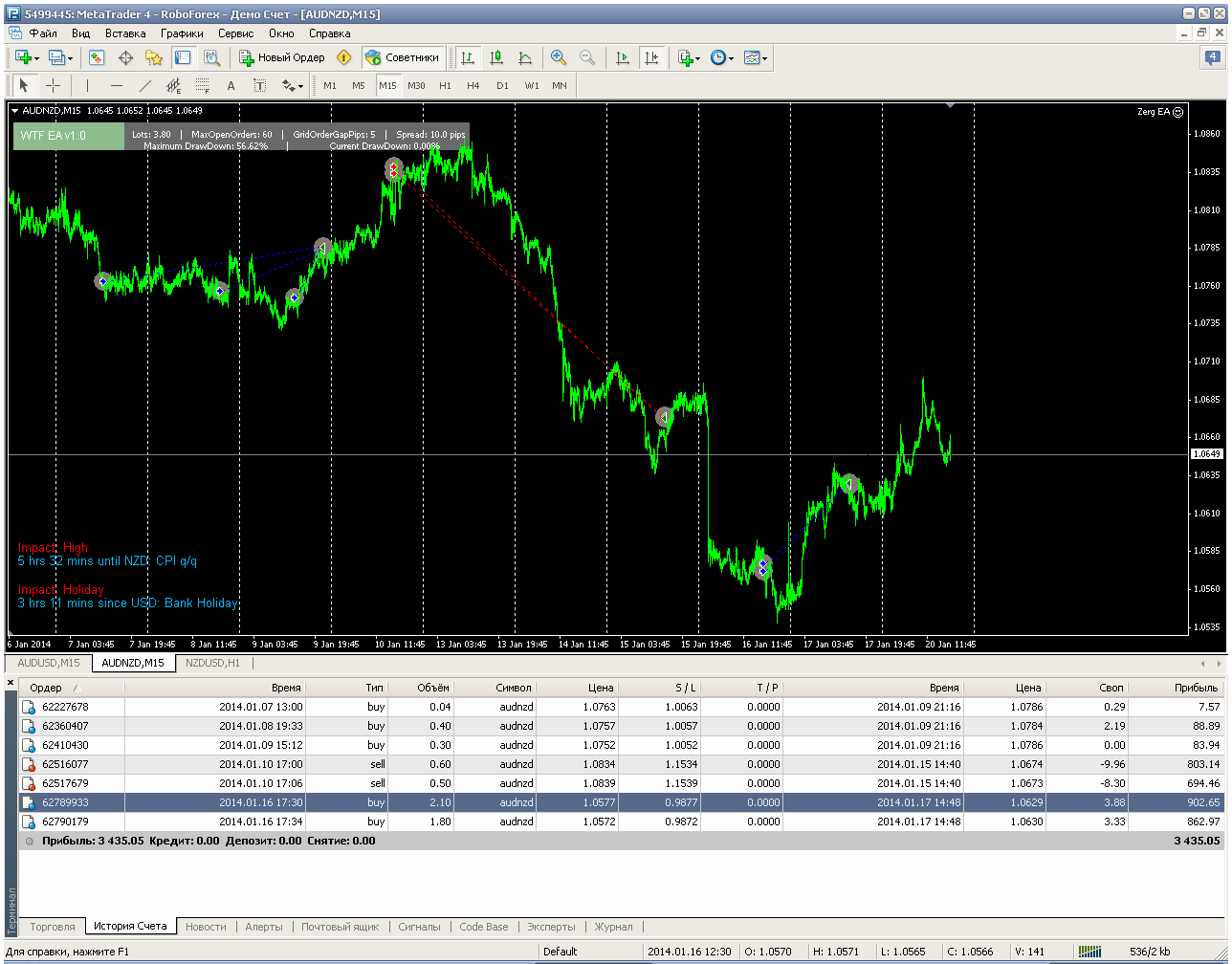Open the Вставка menu
This screenshot has width=1232, height=964.
click(x=125, y=33)
